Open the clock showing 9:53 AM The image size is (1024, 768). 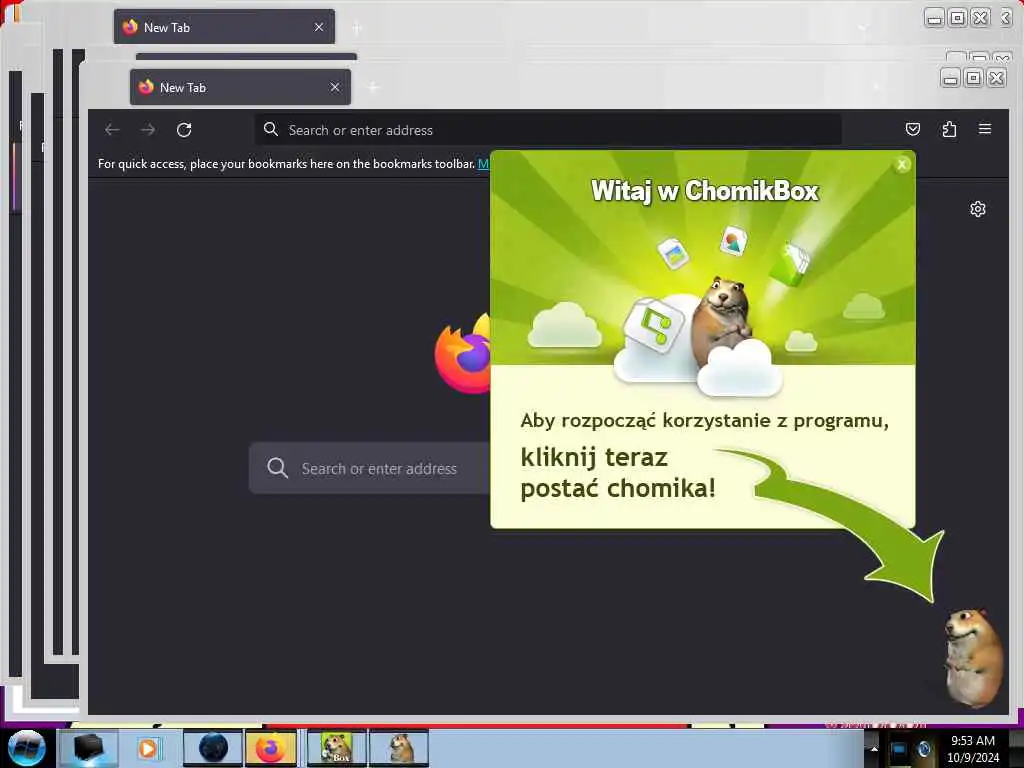(x=973, y=748)
